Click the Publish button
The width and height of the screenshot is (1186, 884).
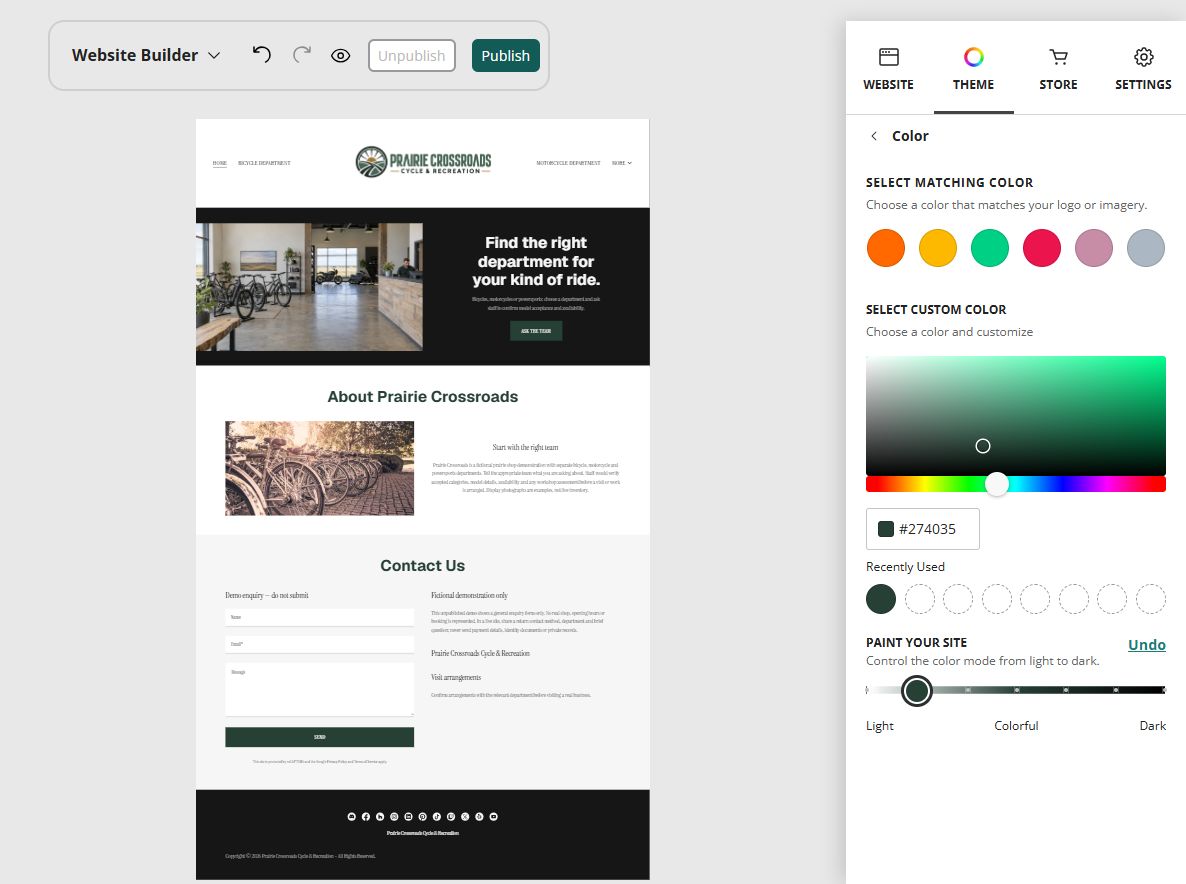pos(505,56)
